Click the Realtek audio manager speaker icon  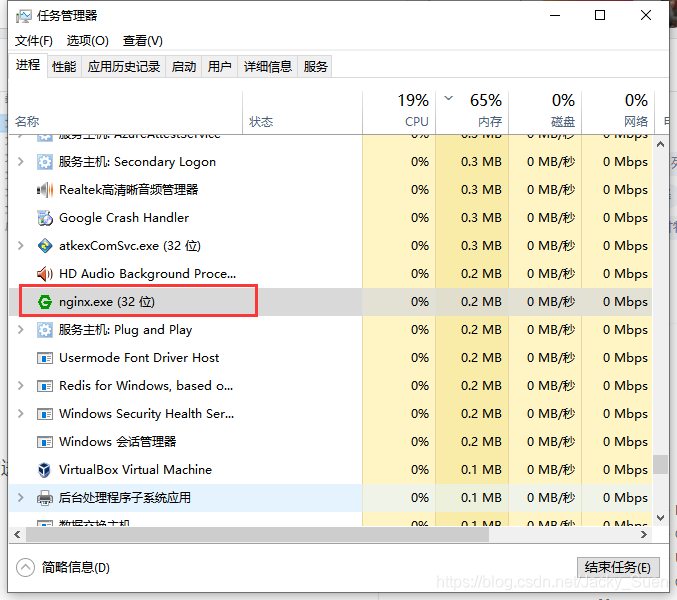(45, 190)
